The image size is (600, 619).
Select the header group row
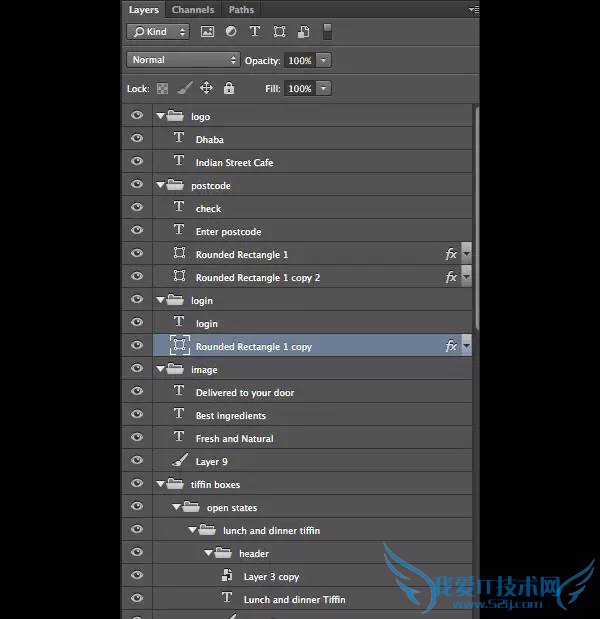pyautogui.click(x=312, y=553)
